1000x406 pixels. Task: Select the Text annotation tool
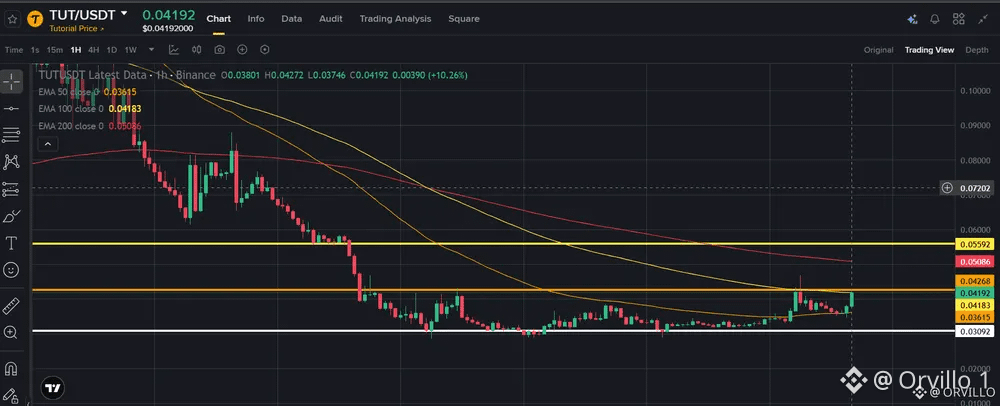11,243
